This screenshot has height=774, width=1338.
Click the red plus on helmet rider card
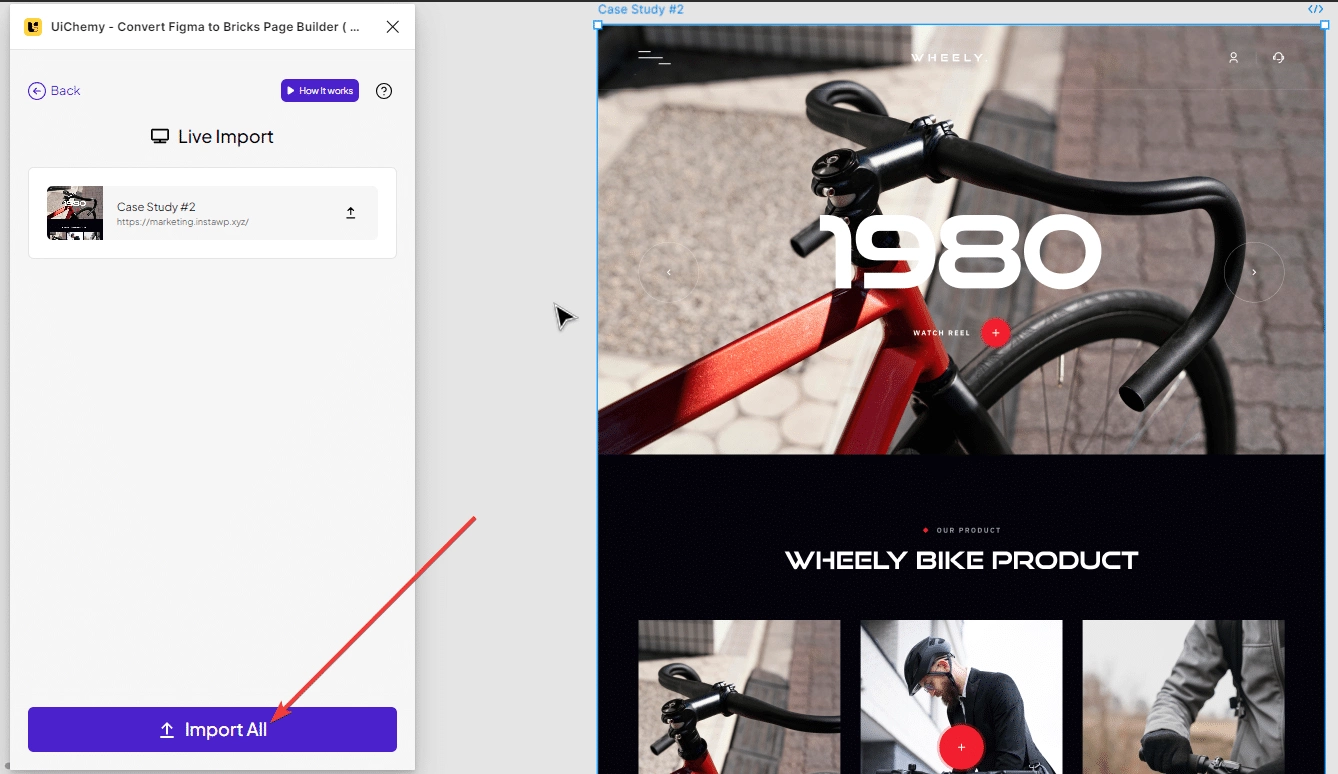click(x=961, y=747)
